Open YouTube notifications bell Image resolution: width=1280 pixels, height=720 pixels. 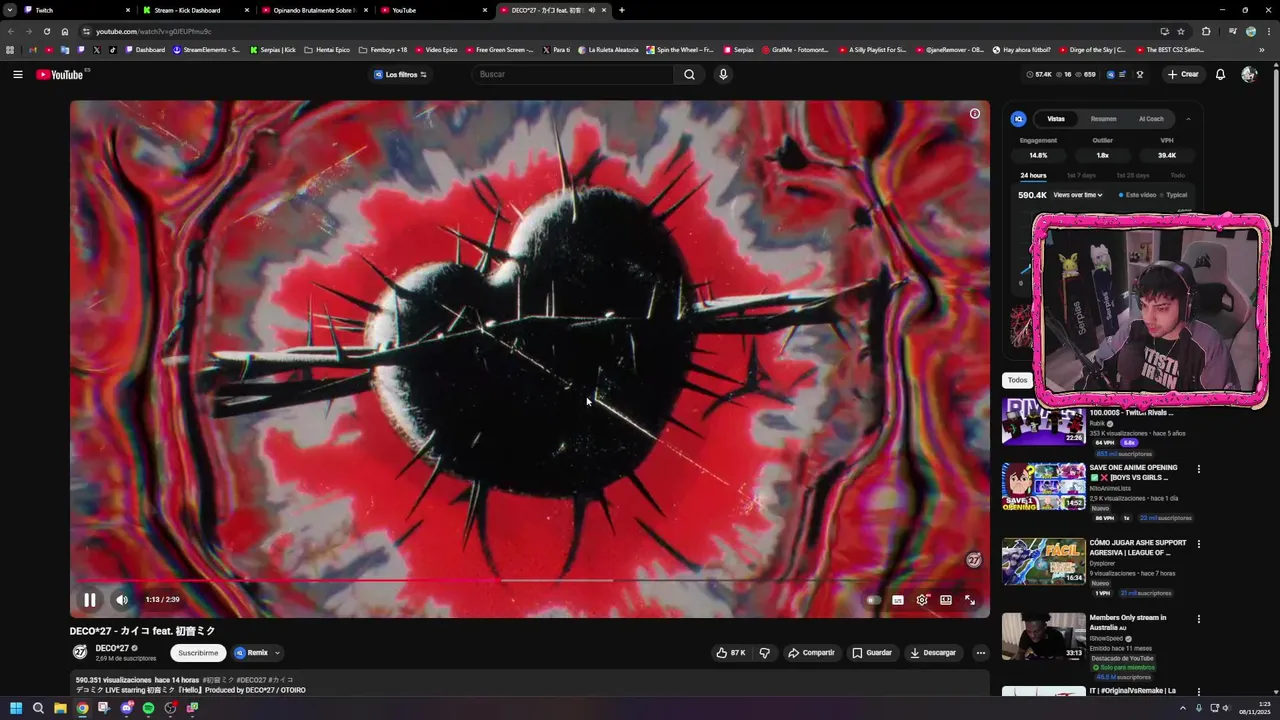[x=1220, y=74]
